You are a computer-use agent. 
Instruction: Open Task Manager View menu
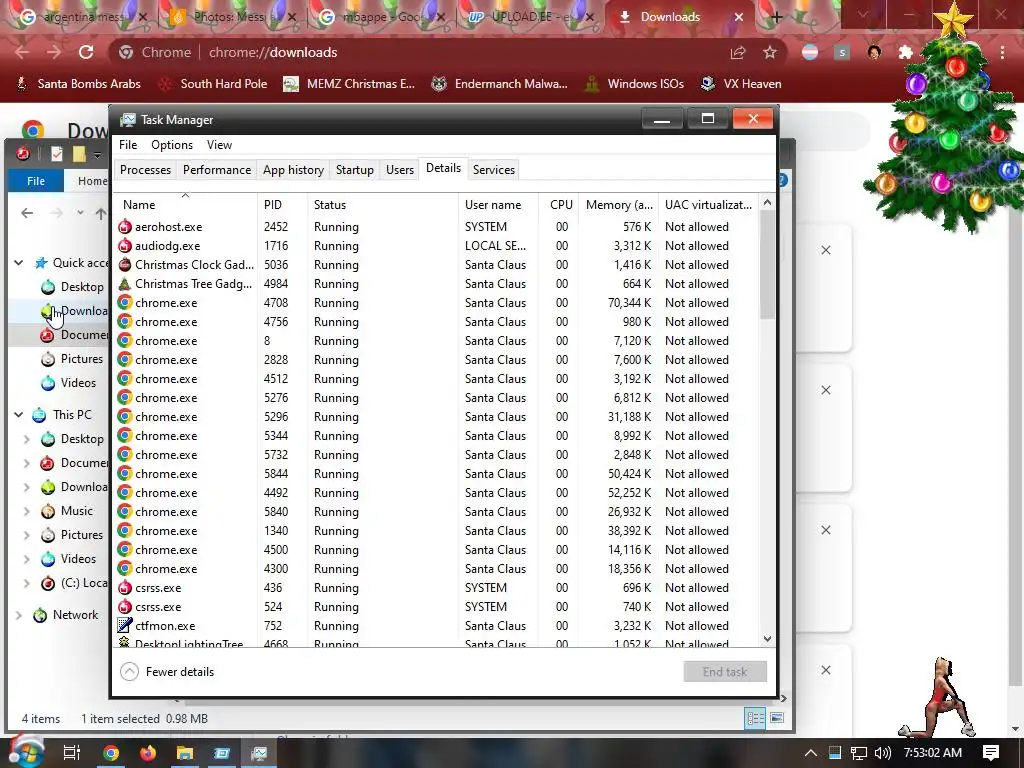(219, 145)
